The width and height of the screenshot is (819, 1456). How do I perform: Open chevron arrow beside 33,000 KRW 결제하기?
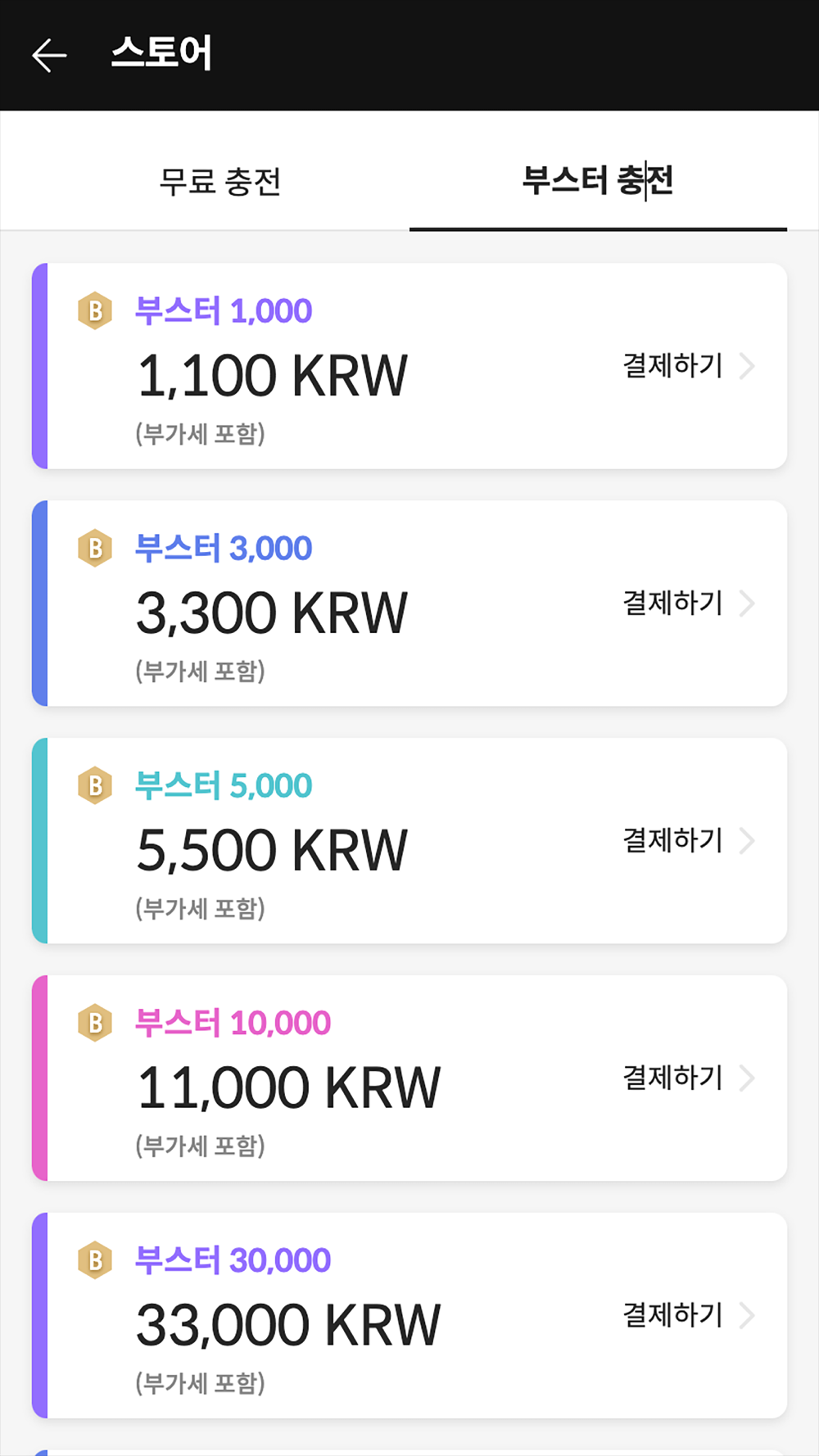[x=747, y=1316]
